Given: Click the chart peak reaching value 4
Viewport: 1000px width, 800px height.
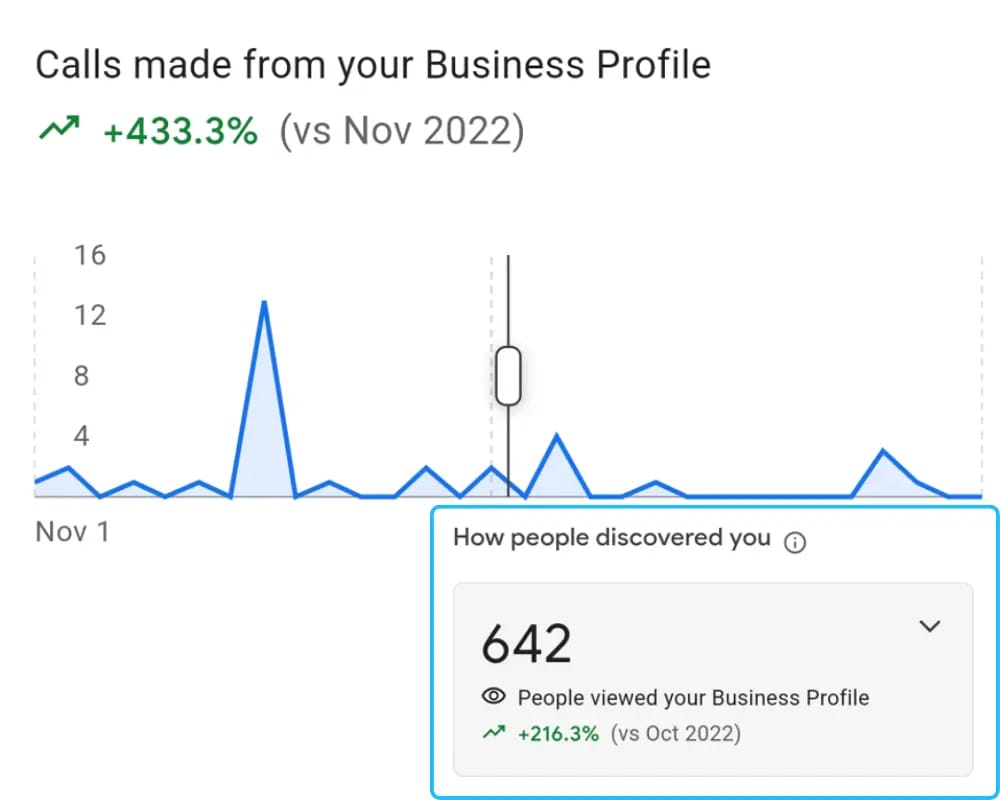Looking at the screenshot, I should (x=557, y=437).
